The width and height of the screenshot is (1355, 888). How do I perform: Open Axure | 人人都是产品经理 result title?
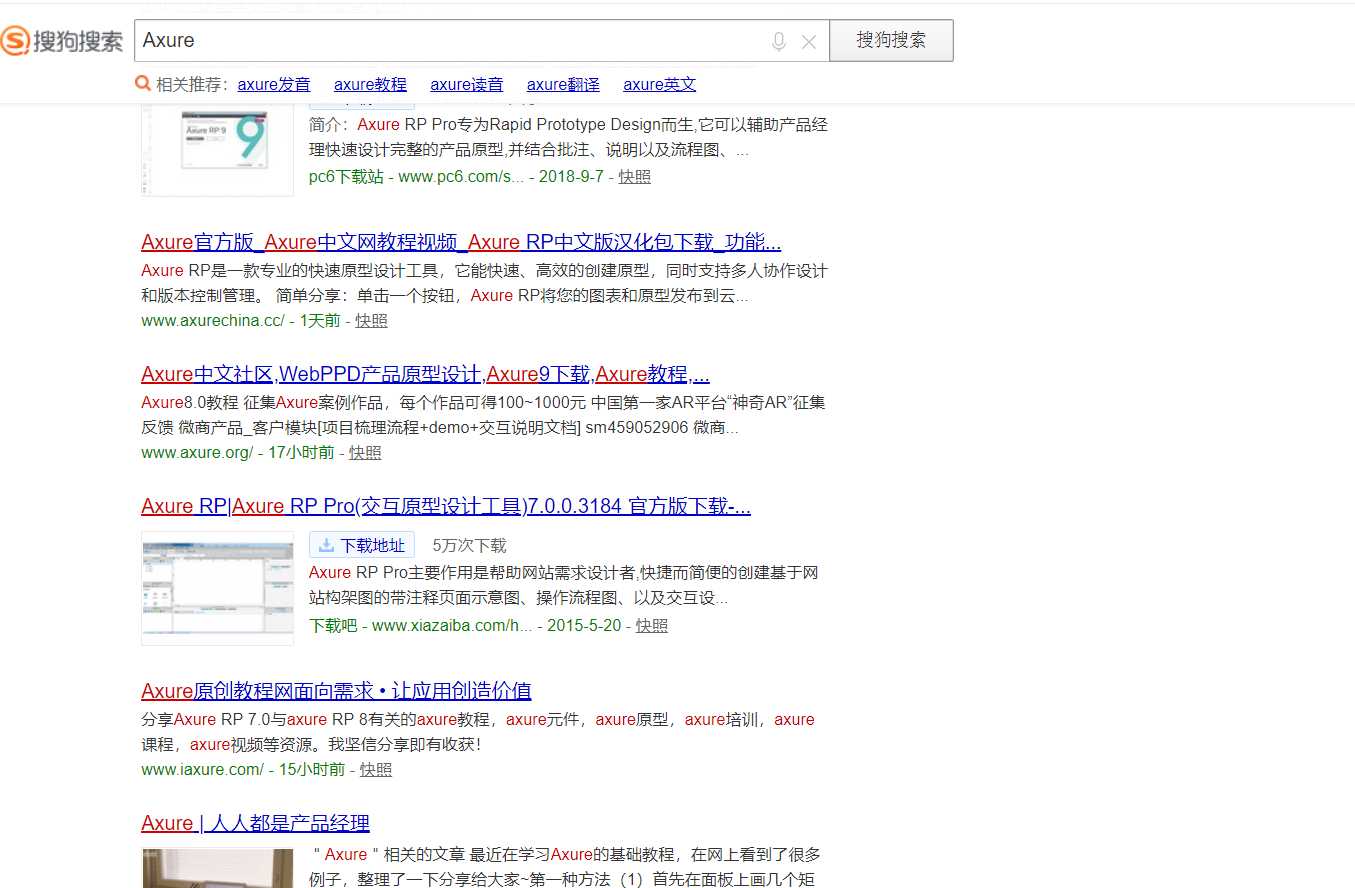255,823
